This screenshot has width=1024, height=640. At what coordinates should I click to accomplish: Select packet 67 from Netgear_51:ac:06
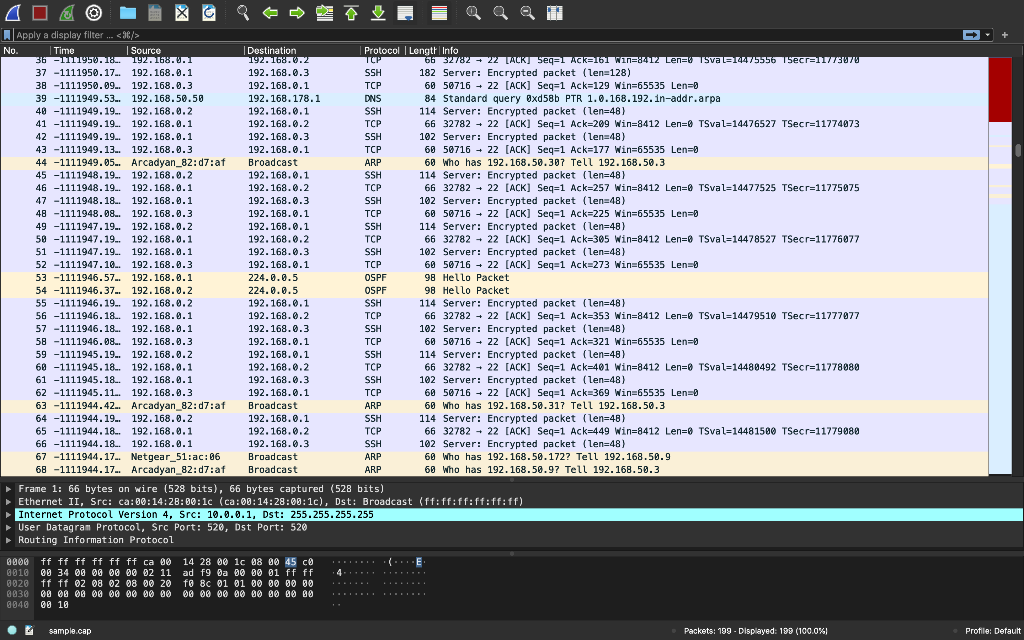[x=494, y=457]
